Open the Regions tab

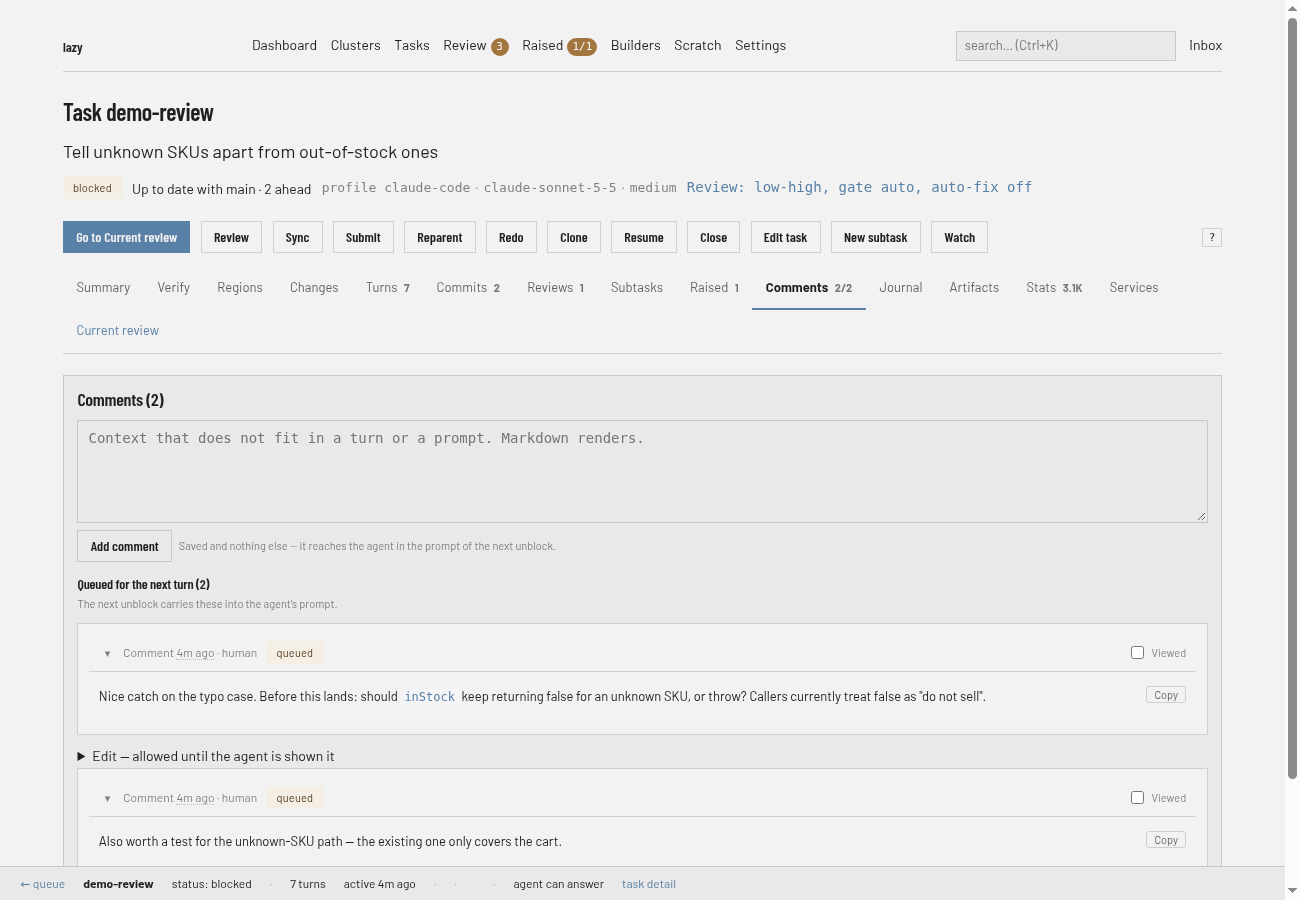tap(240, 287)
